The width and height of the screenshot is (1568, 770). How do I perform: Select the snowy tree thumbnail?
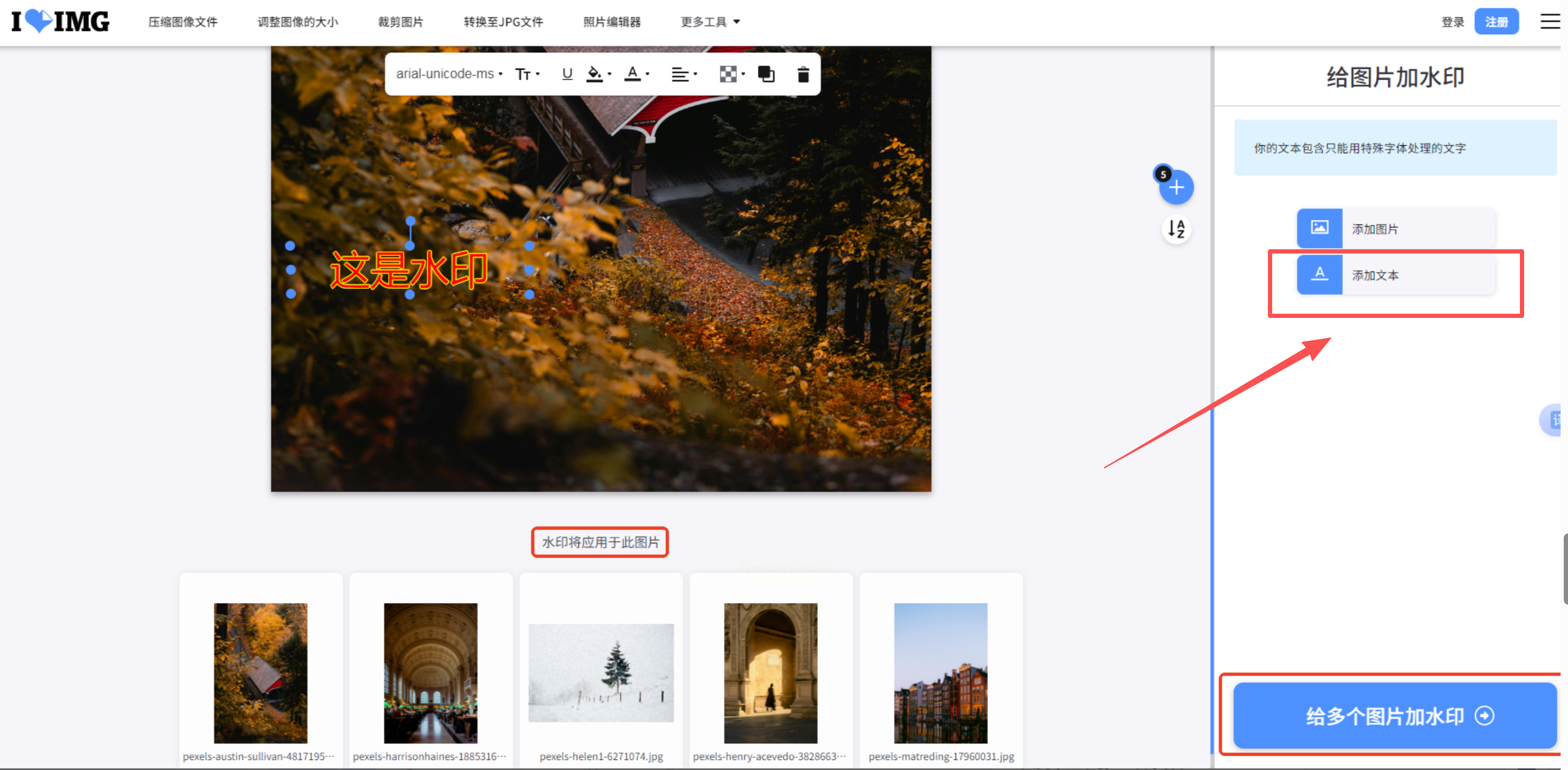click(600, 672)
